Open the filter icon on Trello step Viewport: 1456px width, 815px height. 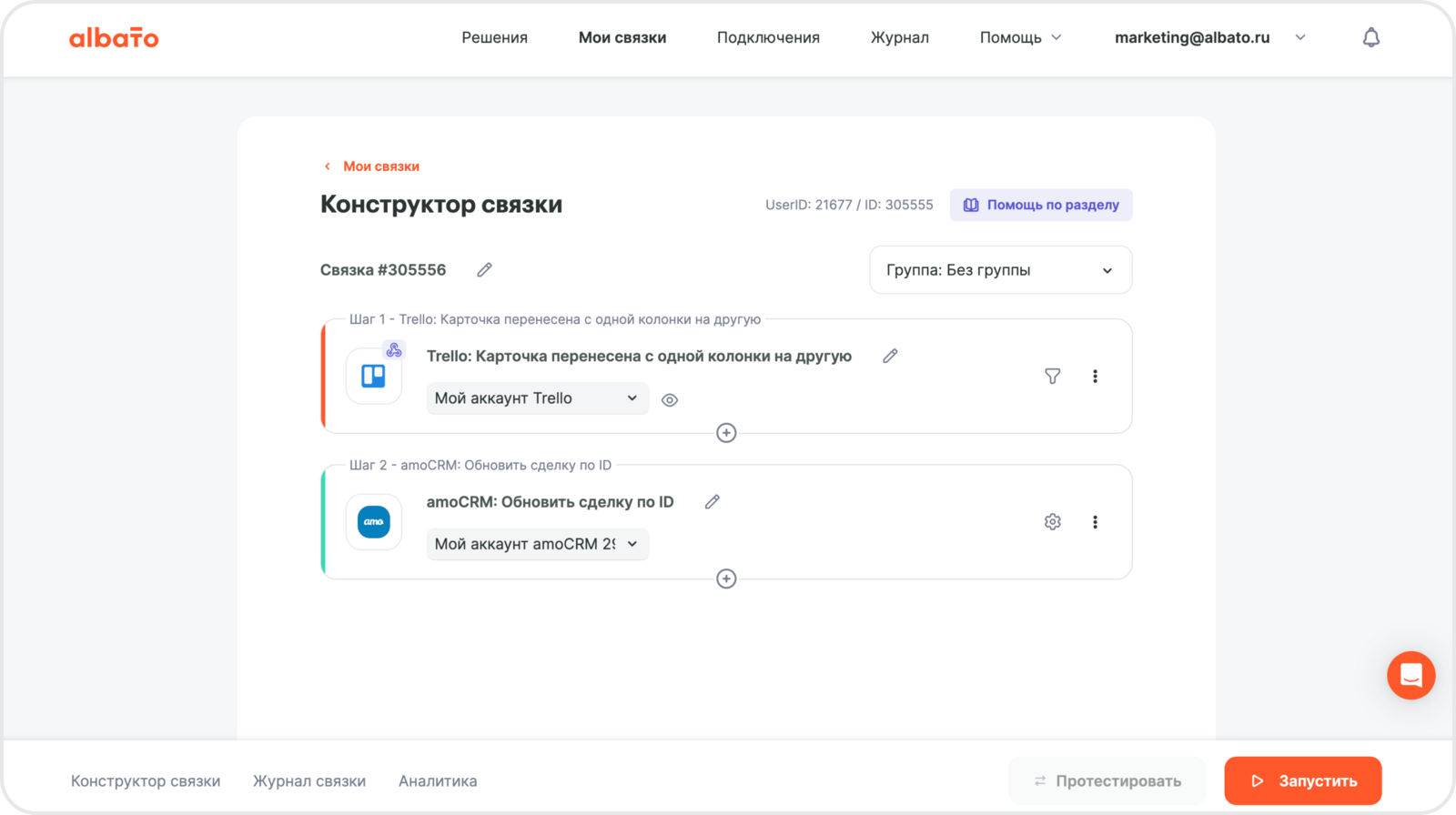point(1052,377)
